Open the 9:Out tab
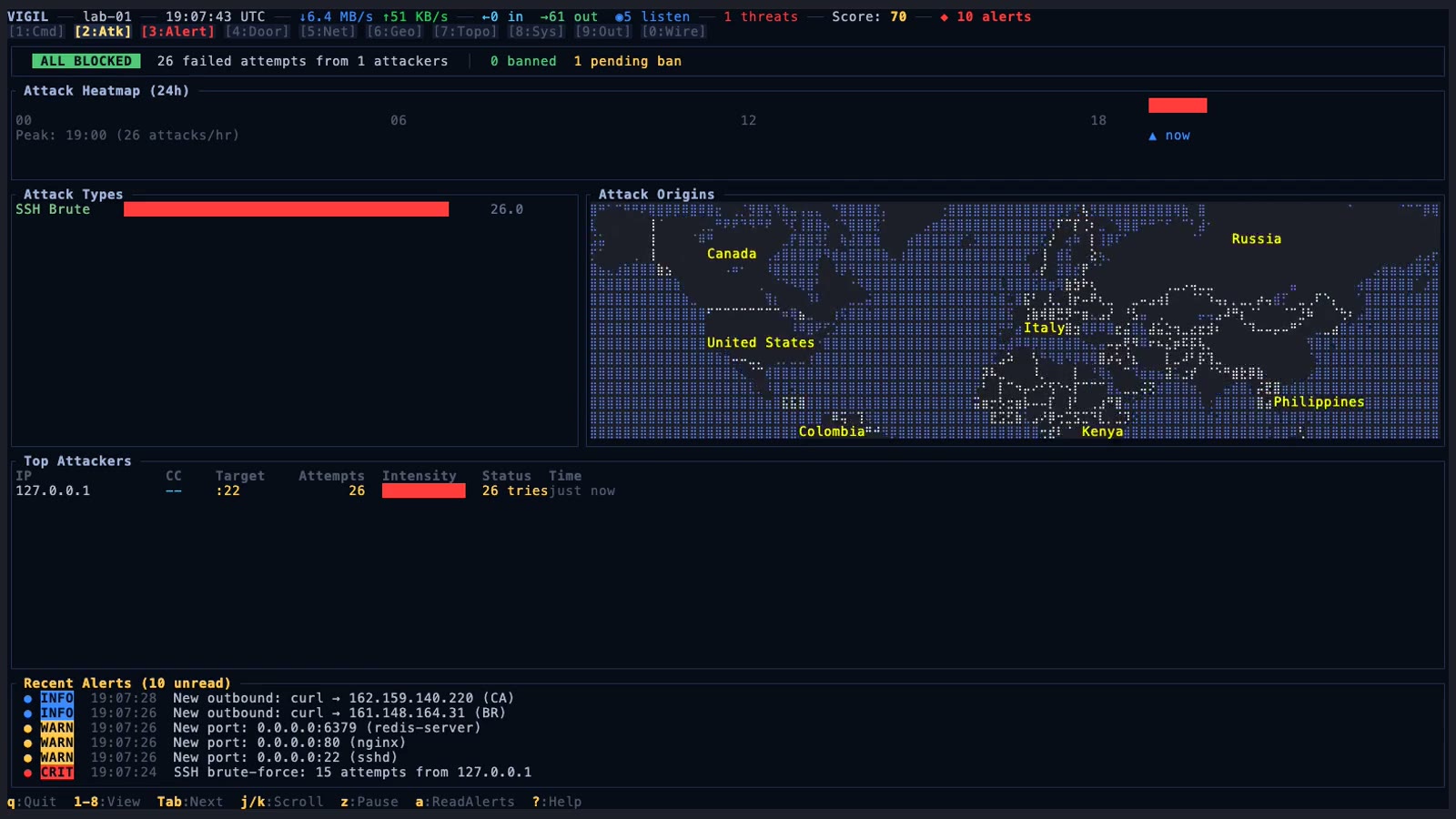1456x819 pixels. coord(602,32)
